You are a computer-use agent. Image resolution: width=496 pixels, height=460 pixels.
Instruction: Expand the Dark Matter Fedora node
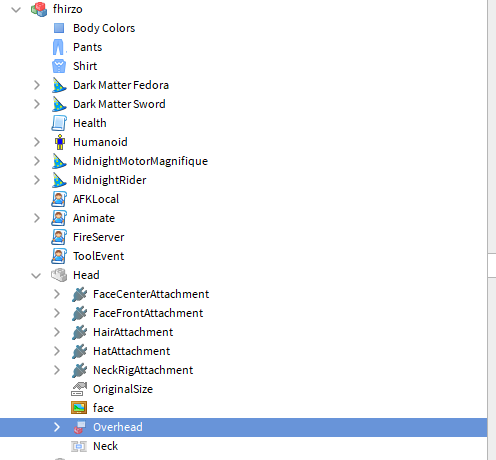click(x=37, y=85)
